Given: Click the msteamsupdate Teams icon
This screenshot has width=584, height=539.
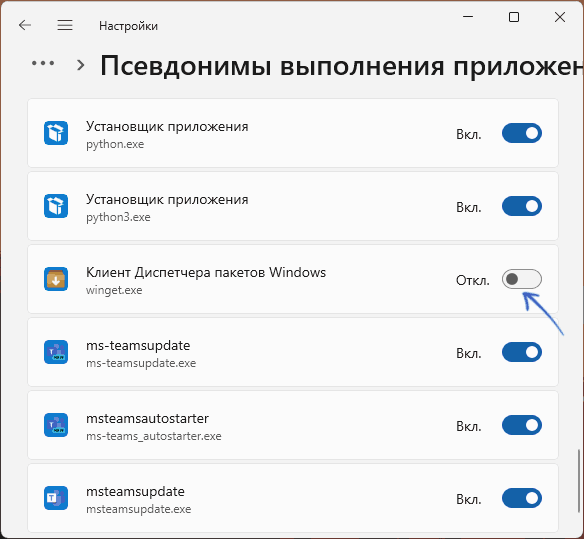Looking at the screenshot, I should coord(56,498).
